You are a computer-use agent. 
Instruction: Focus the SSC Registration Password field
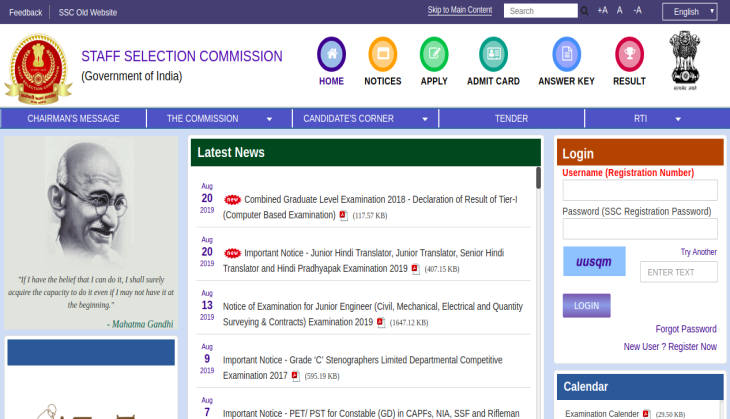pos(640,229)
